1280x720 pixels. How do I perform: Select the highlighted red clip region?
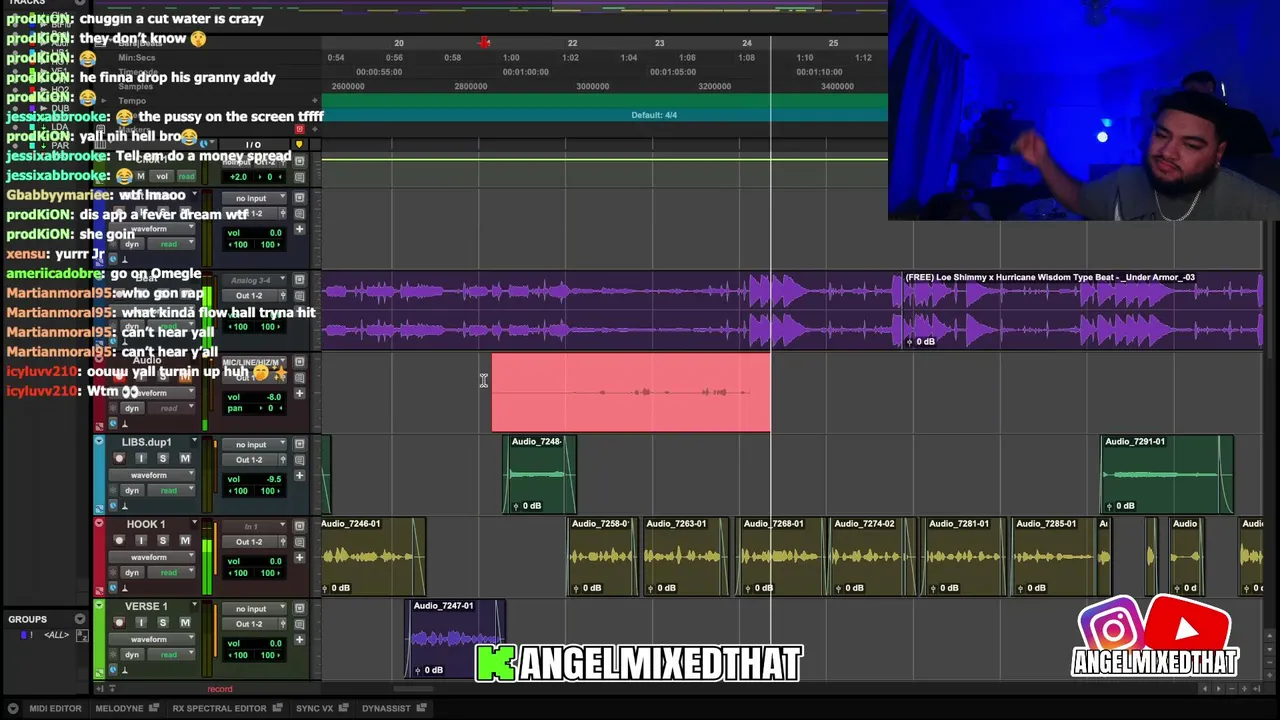(631, 392)
